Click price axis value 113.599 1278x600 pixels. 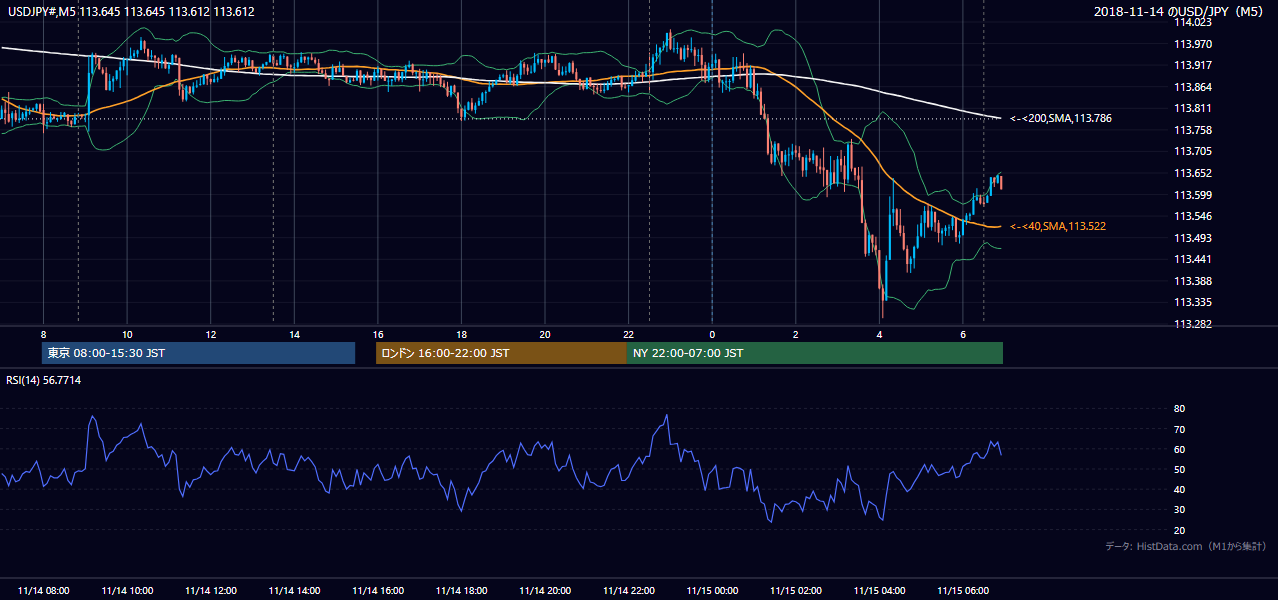point(1194,195)
